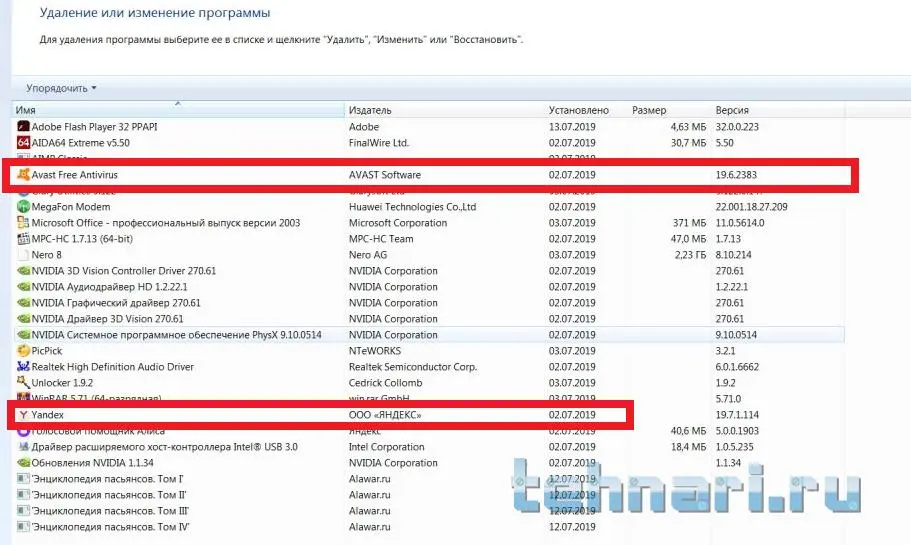
Task: Click version value 6.0.1.6662
Action: tap(737, 367)
